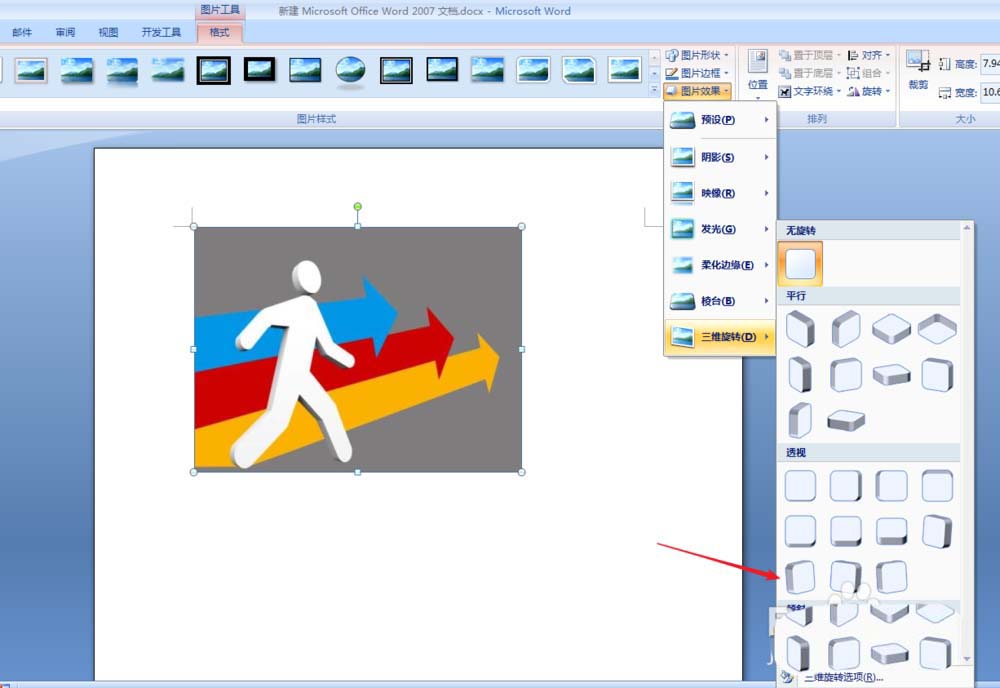Apply third preset in 平行 section's second row

(x=891, y=375)
